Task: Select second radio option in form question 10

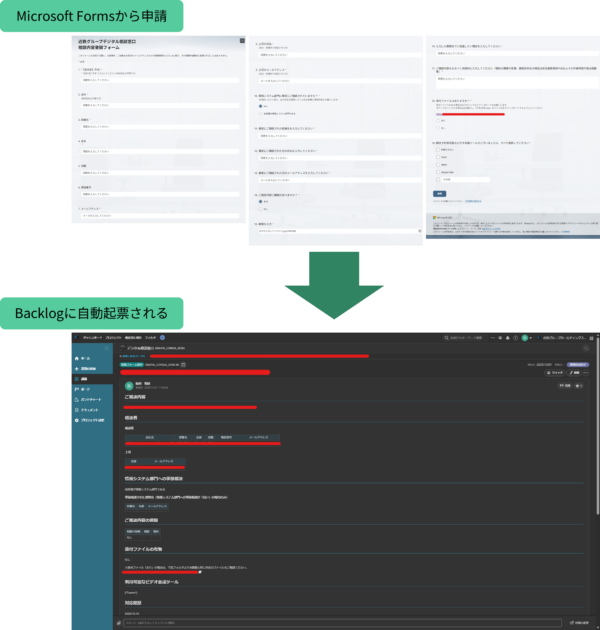Action: click(260, 114)
